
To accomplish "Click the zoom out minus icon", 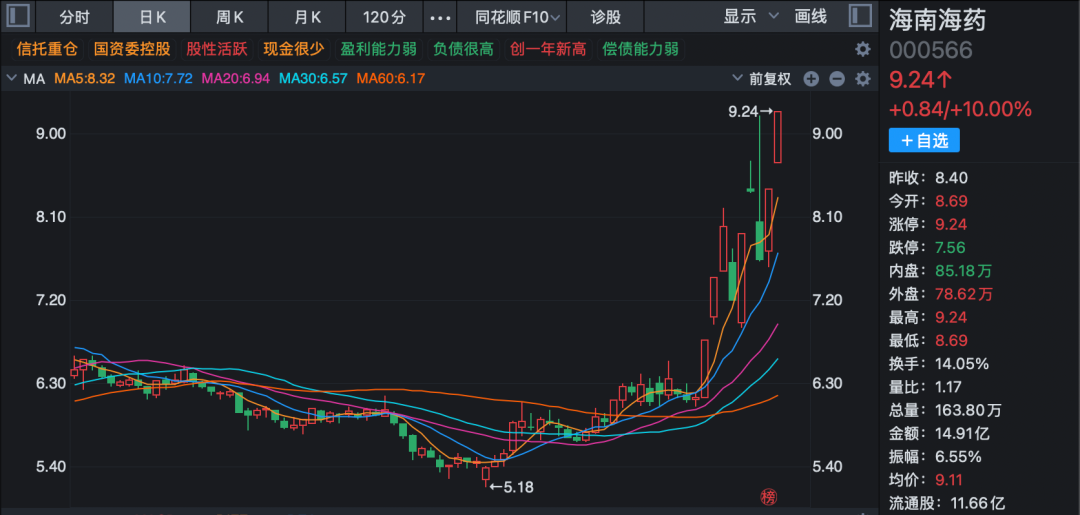I will point(837,79).
